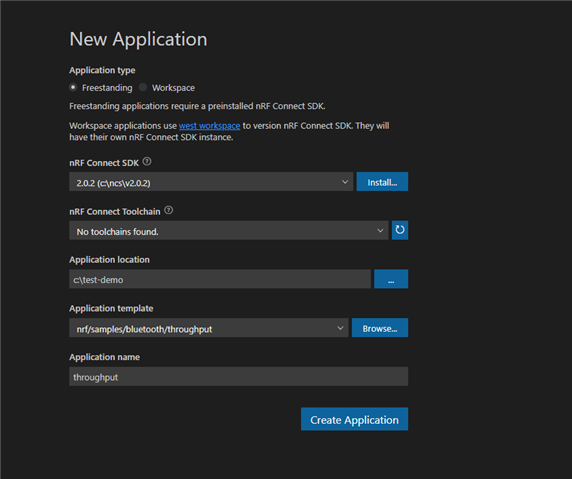Focus the Application name field
The image size is (572, 479).
239,376
